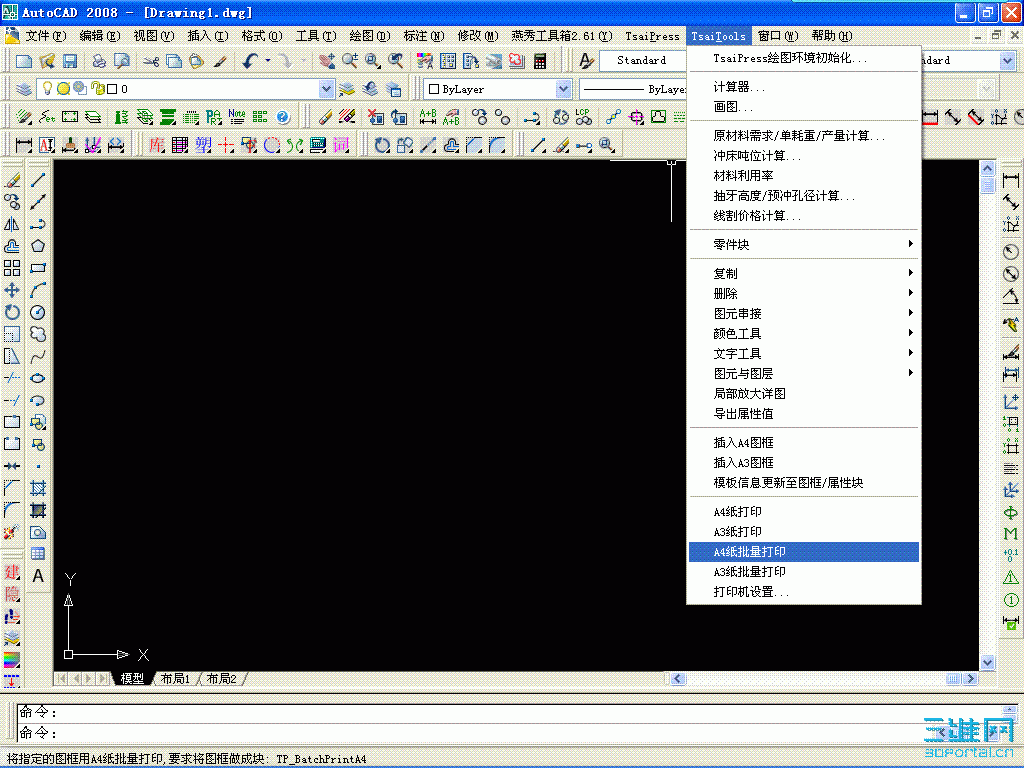Screen dimensions: 1024x768
Task: Click the Cut scissors icon
Action: [x=152, y=61]
